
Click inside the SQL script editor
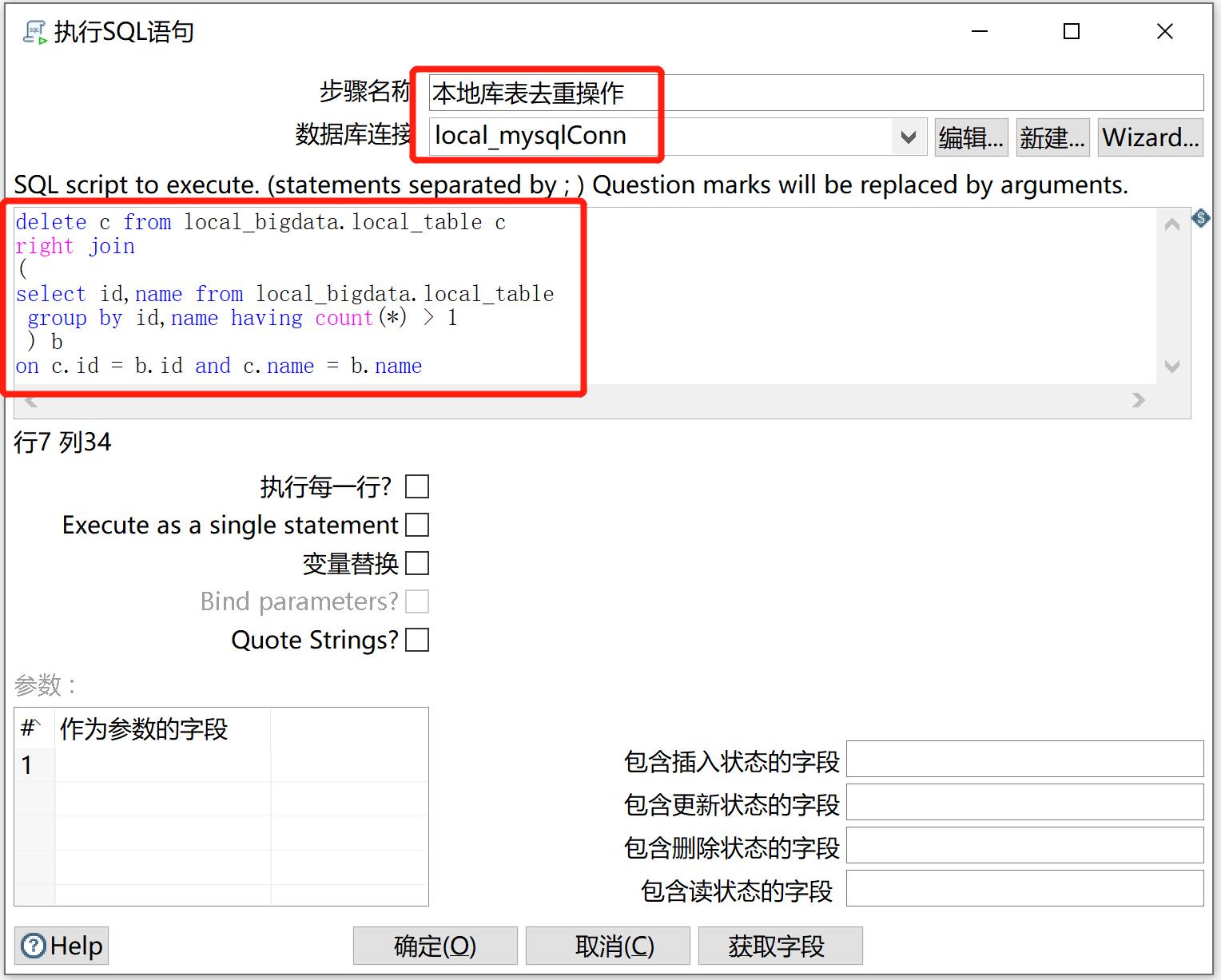coord(585,296)
